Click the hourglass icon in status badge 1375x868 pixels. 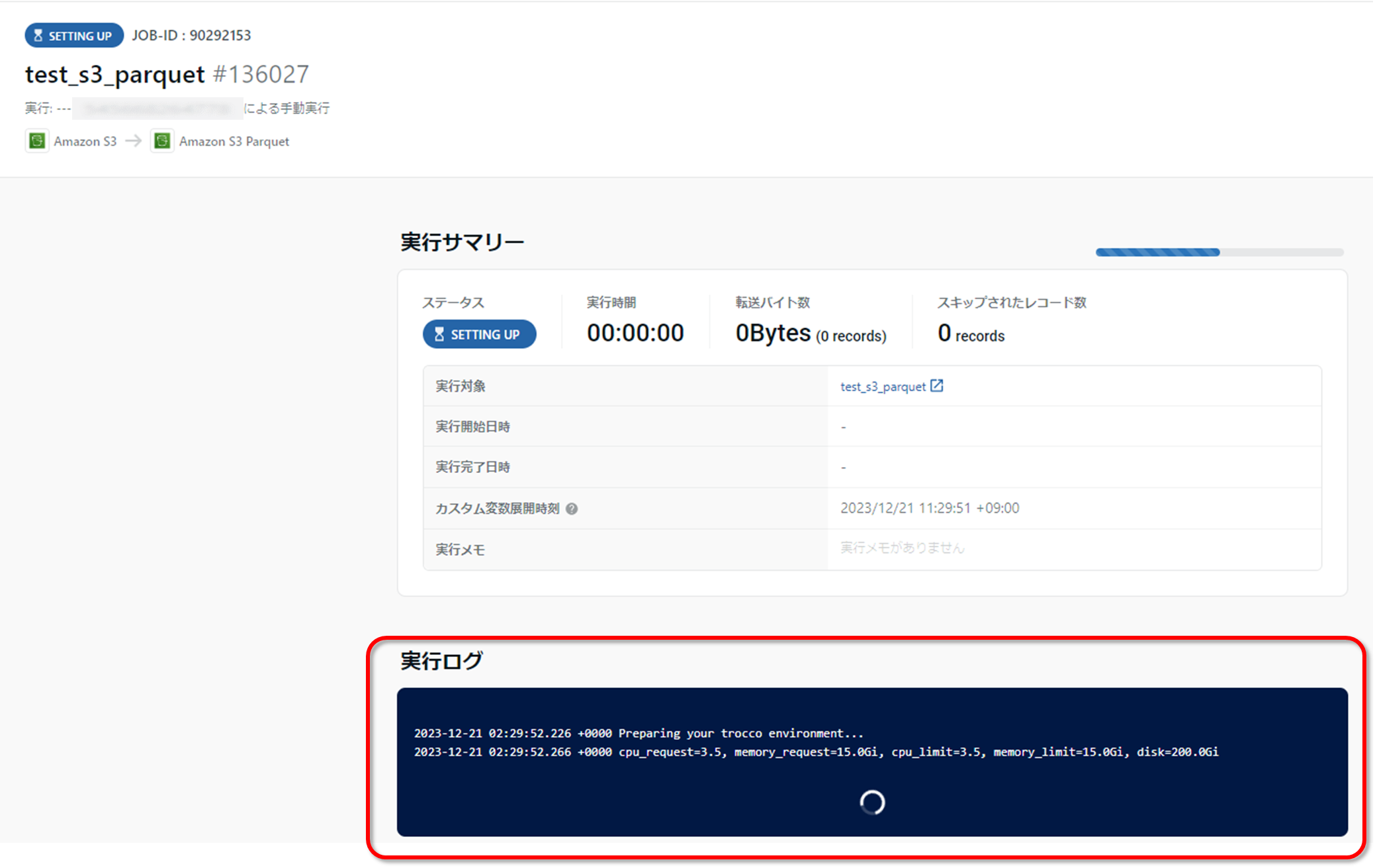[x=439, y=335]
